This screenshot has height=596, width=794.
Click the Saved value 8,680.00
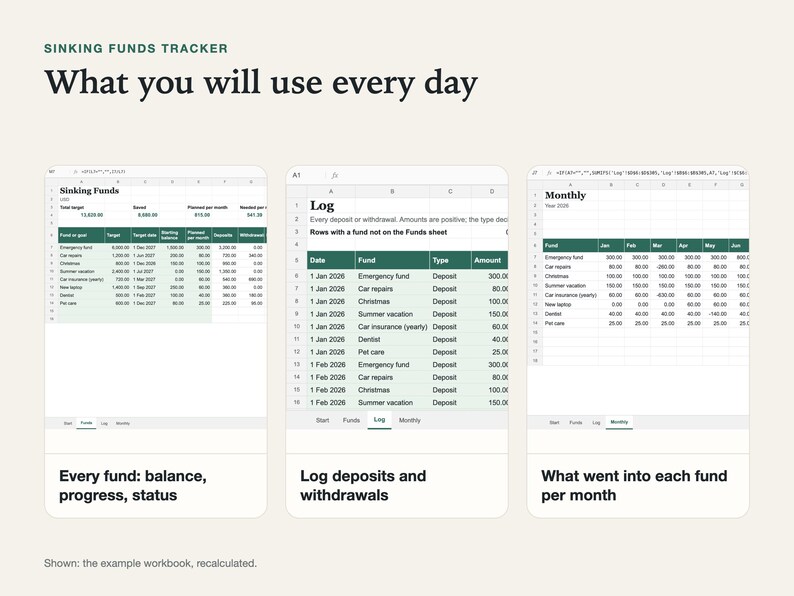pyautogui.click(x=147, y=215)
